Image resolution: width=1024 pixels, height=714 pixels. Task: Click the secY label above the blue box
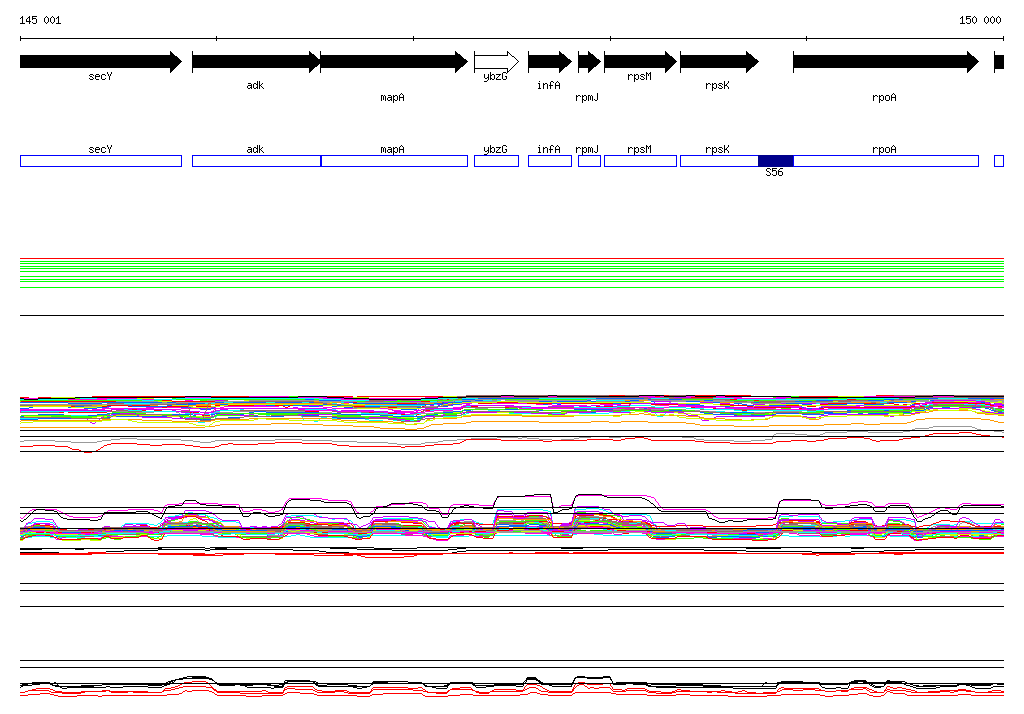[101, 150]
